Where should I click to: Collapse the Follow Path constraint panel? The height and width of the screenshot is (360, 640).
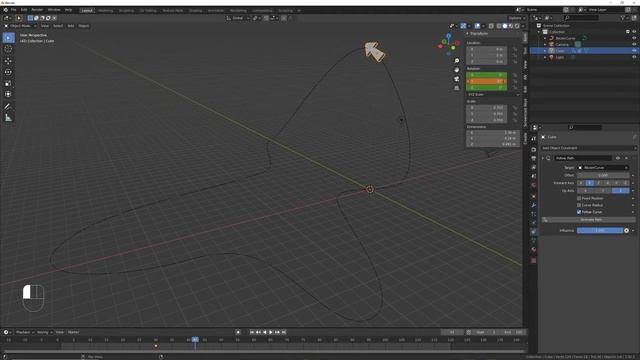pos(543,158)
